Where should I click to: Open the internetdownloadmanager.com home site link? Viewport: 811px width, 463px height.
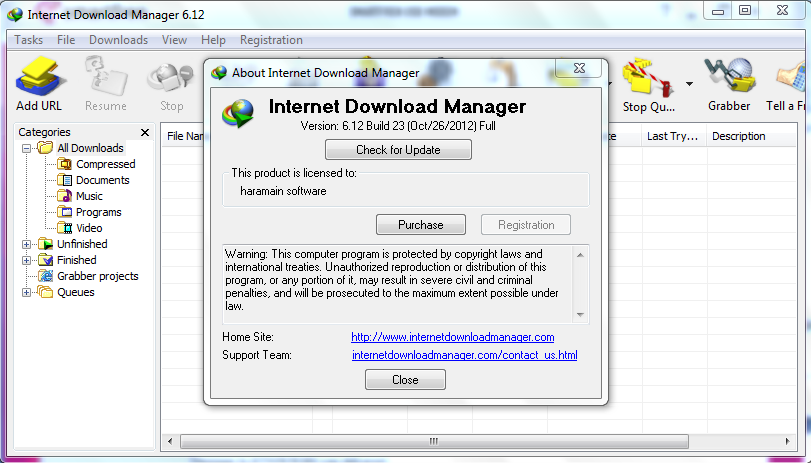click(x=453, y=337)
